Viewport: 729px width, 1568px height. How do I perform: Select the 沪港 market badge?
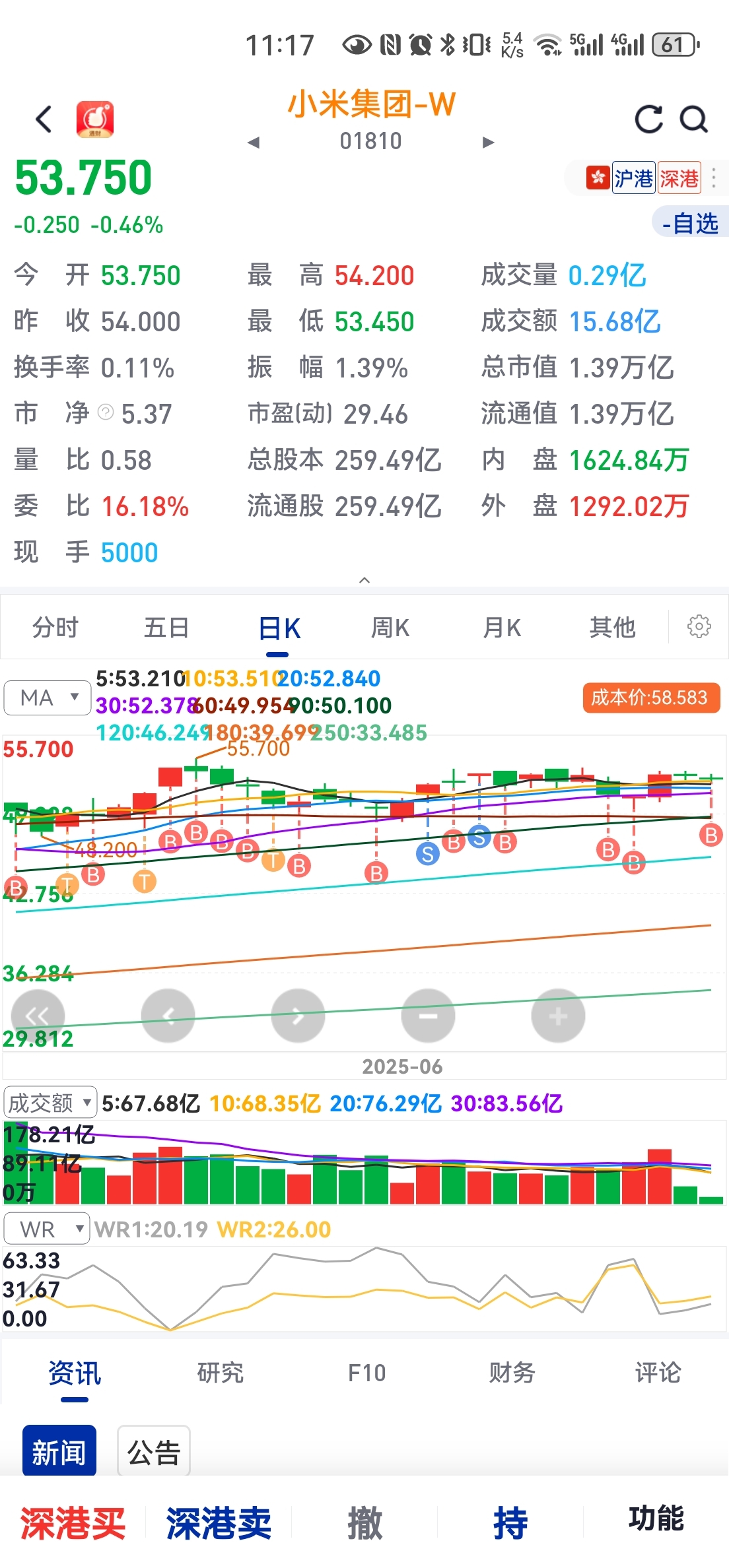(633, 178)
